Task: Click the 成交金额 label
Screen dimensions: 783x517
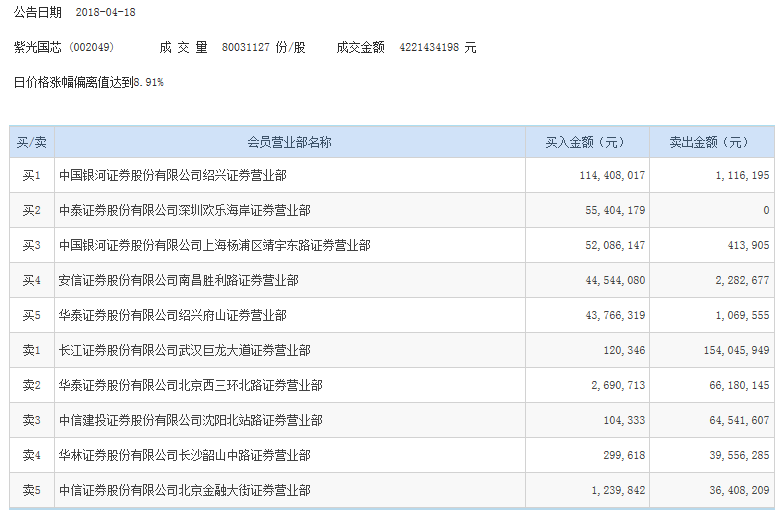Action: coord(361,47)
